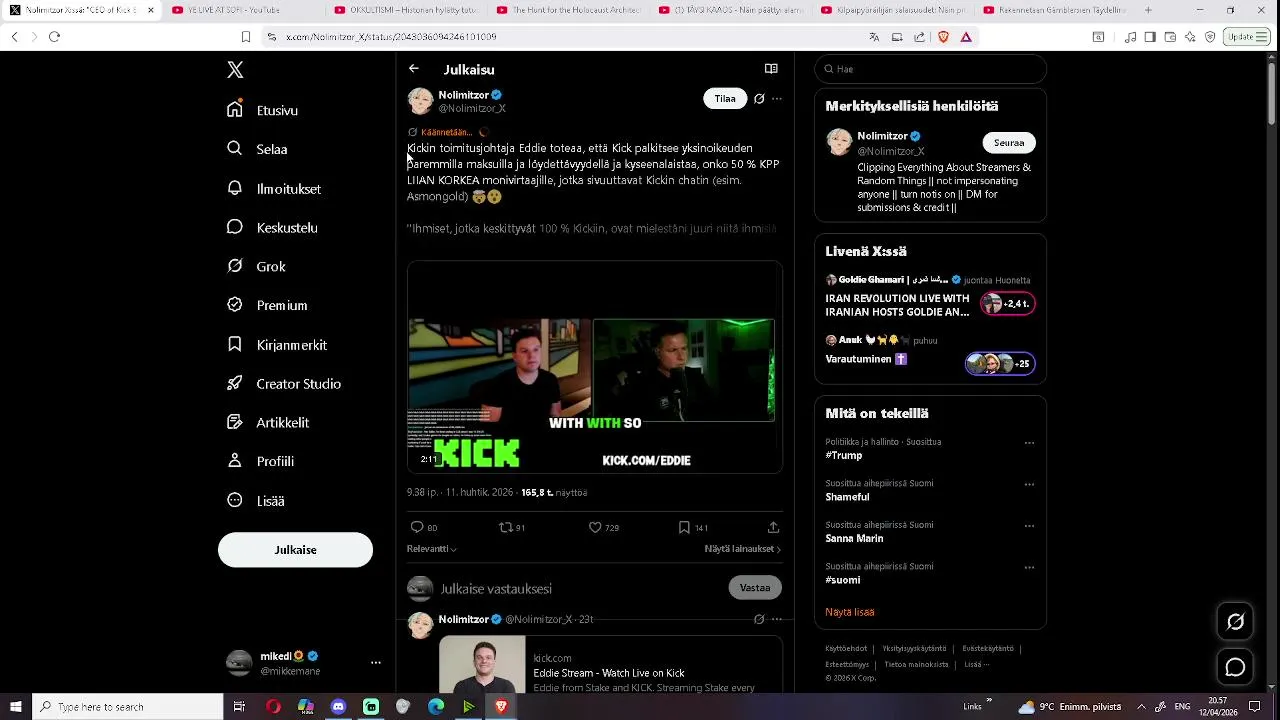This screenshot has height=720, width=1280.
Task: Open the three-dot menu next to Tilaa
Action: (777, 99)
